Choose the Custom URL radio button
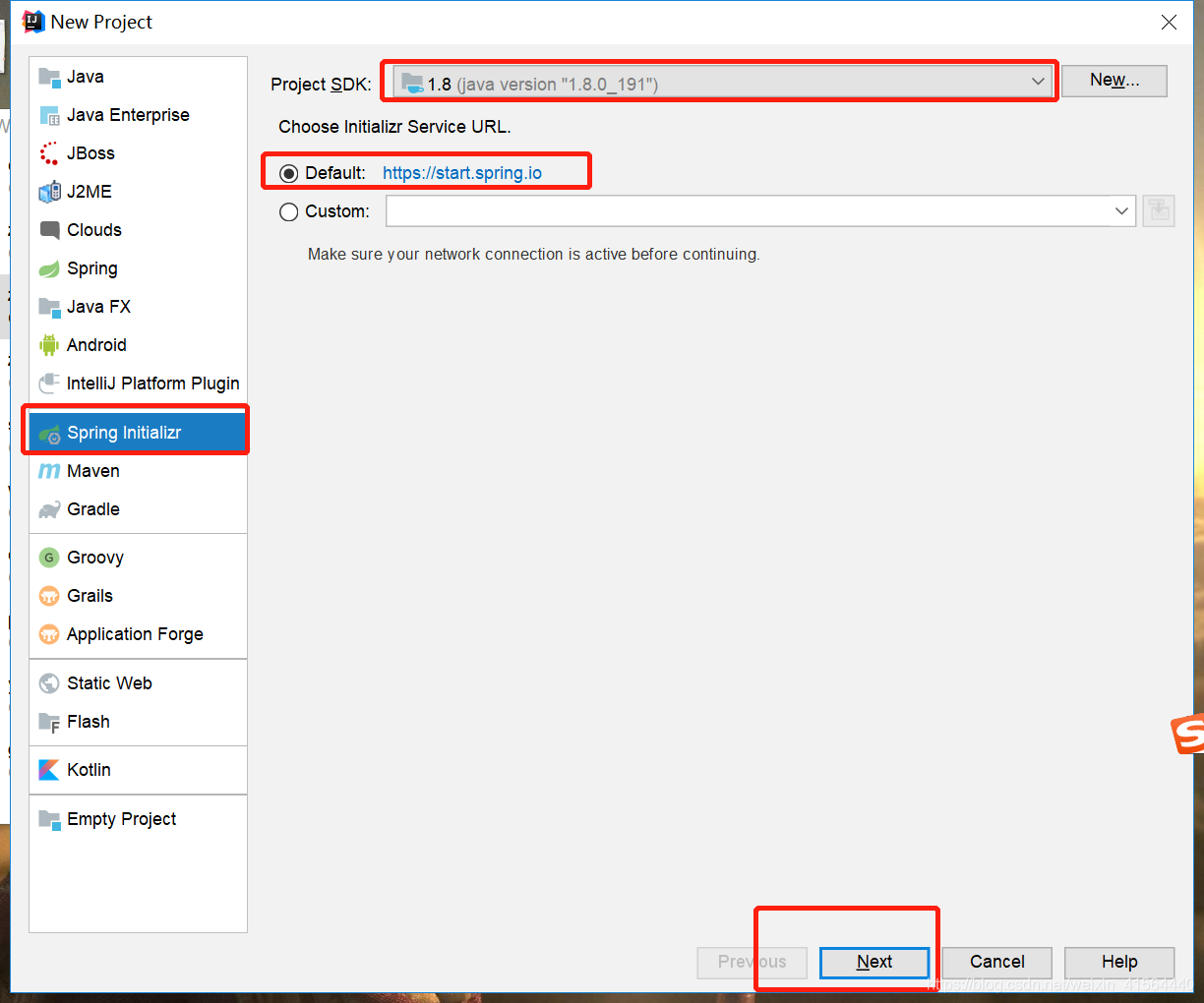The image size is (1204, 1003). point(289,211)
